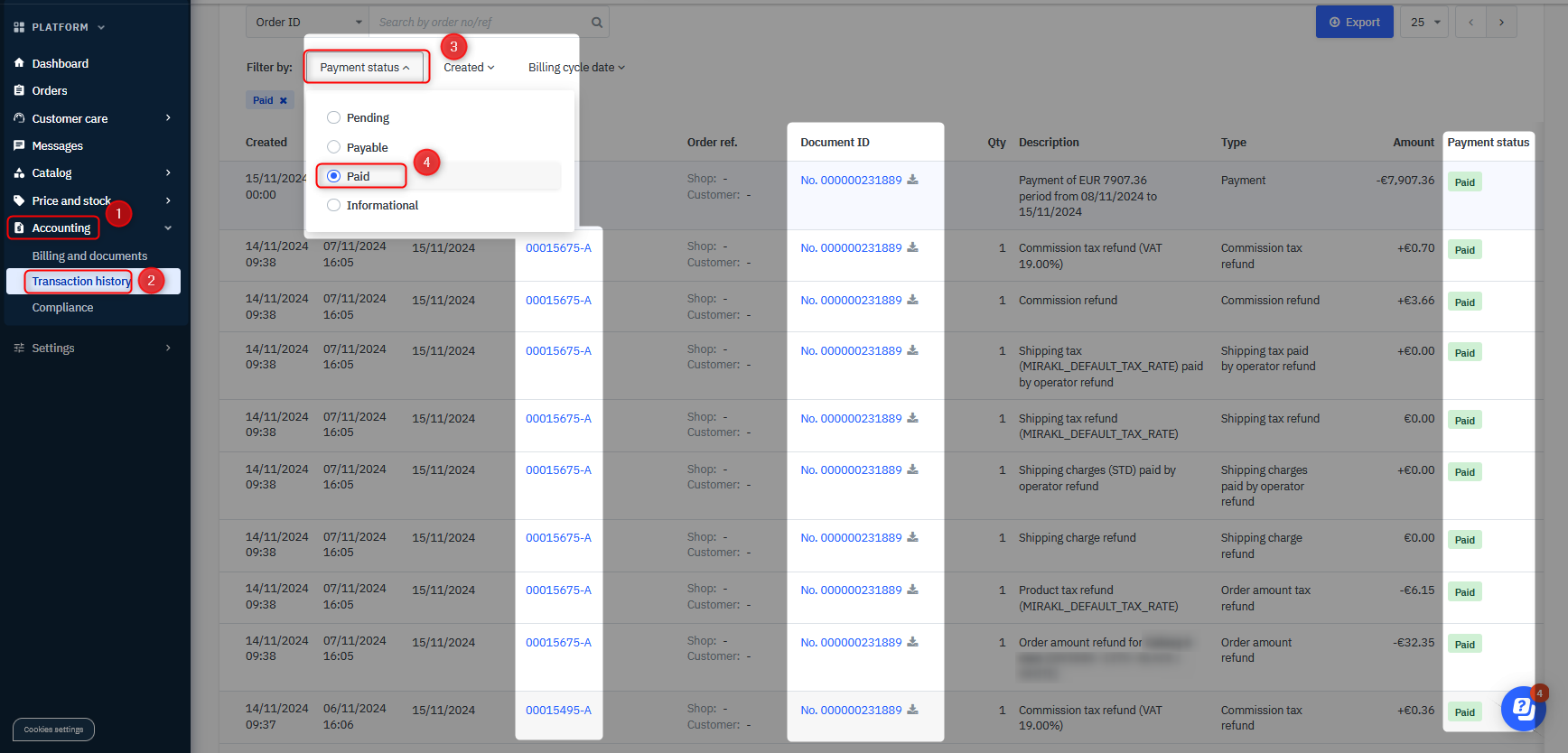Click the Catalog icon in sidebar

pos(19,172)
